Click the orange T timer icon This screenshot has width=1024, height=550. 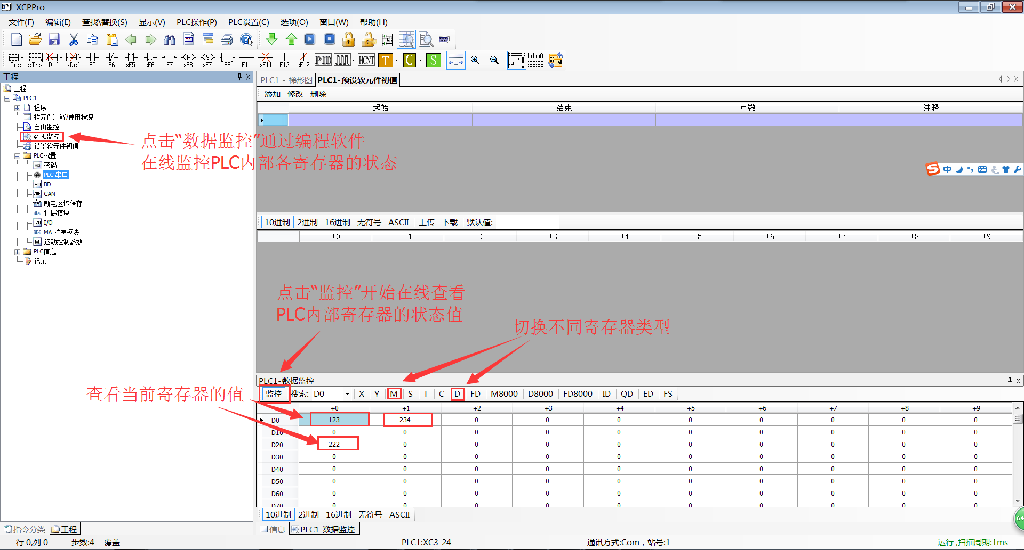point(386,61)
